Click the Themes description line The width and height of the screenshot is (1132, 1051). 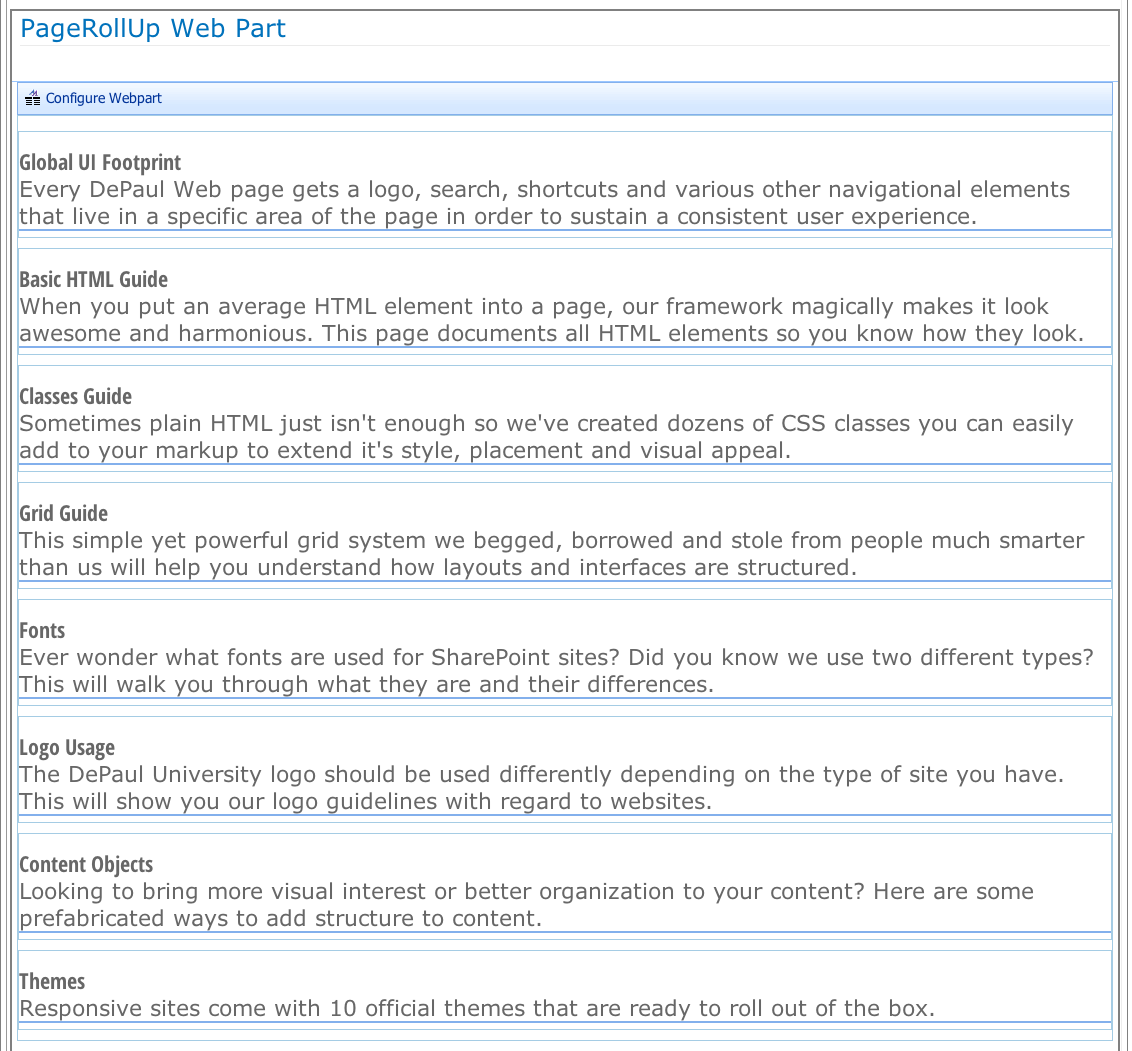coord(477,1008)
